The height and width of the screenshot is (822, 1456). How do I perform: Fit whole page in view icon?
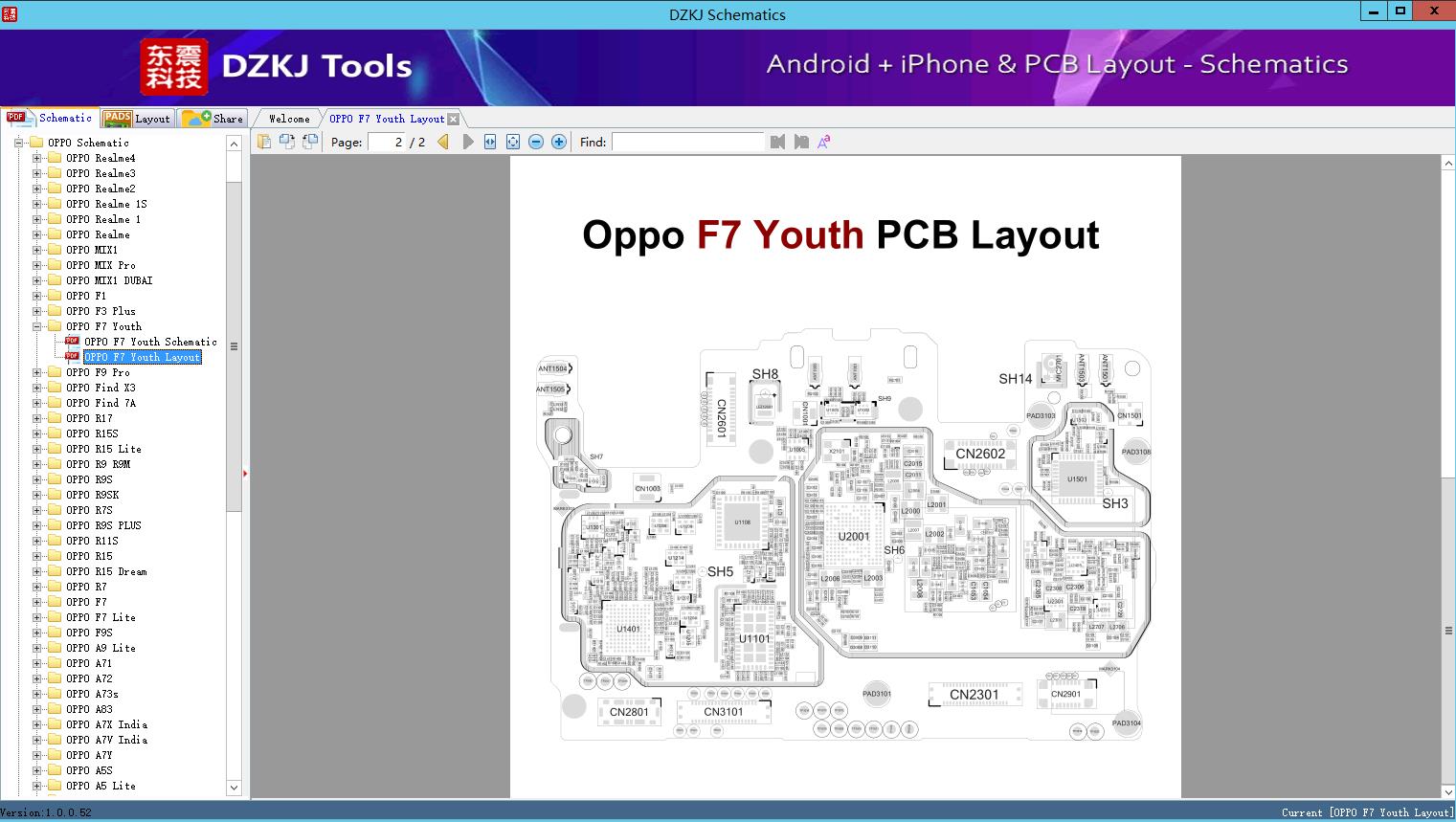[x=513, y=142]
